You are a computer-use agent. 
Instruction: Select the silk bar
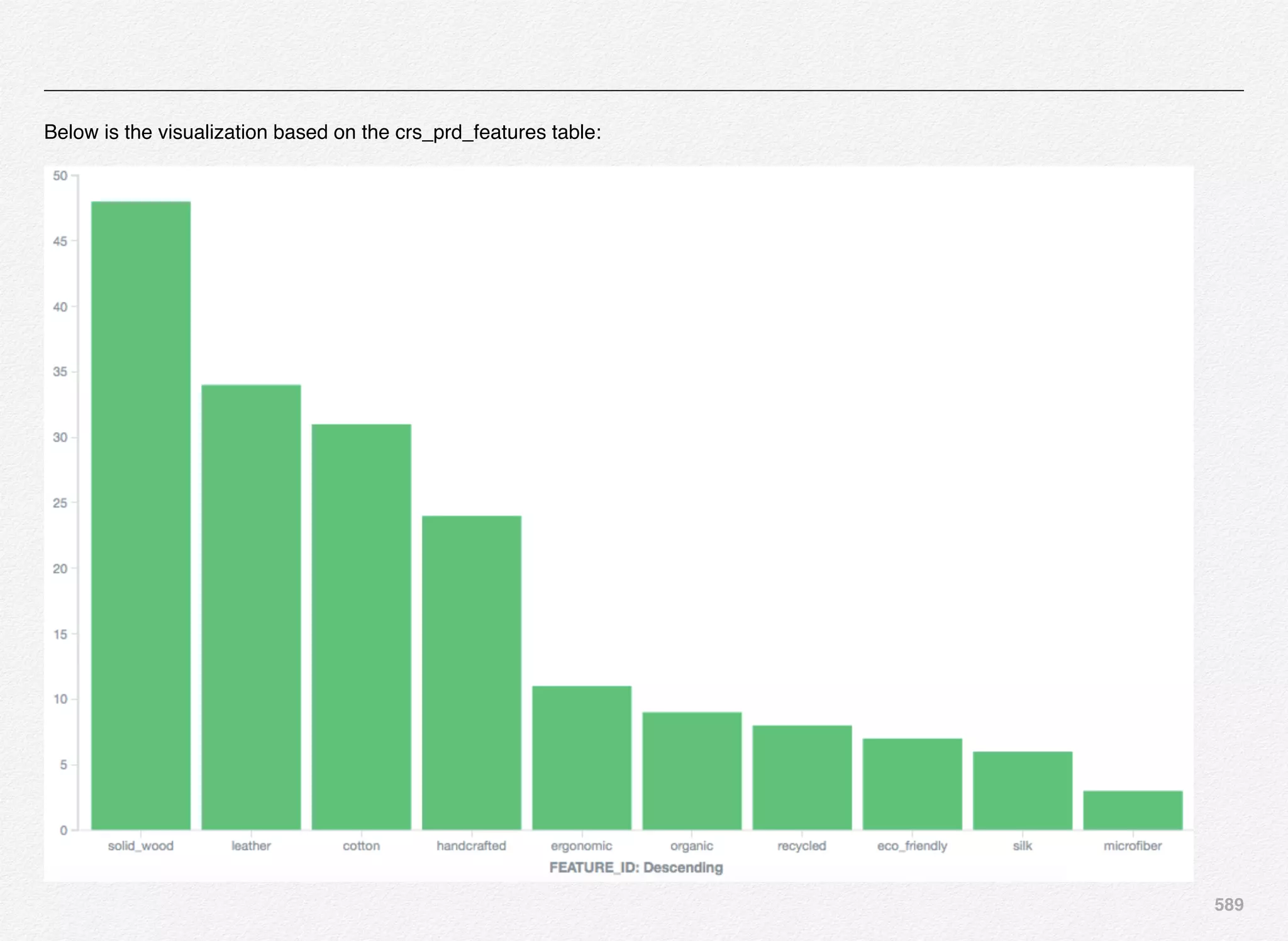[x=1023, y=791]
